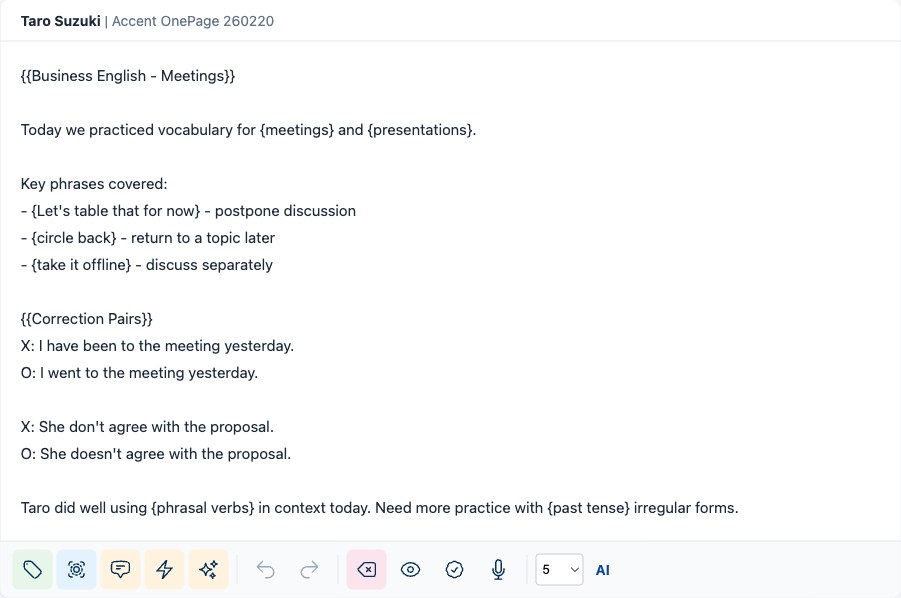This screenshot has height=598, width=901.
Task: Open the level 5 dropdown selector
Action: (x=559, y=569)
